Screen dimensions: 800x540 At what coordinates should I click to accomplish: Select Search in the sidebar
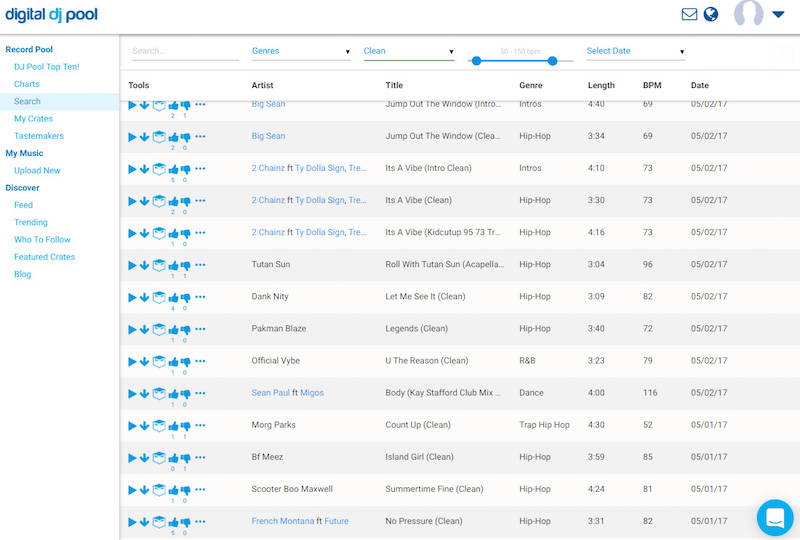pos(27,102)
